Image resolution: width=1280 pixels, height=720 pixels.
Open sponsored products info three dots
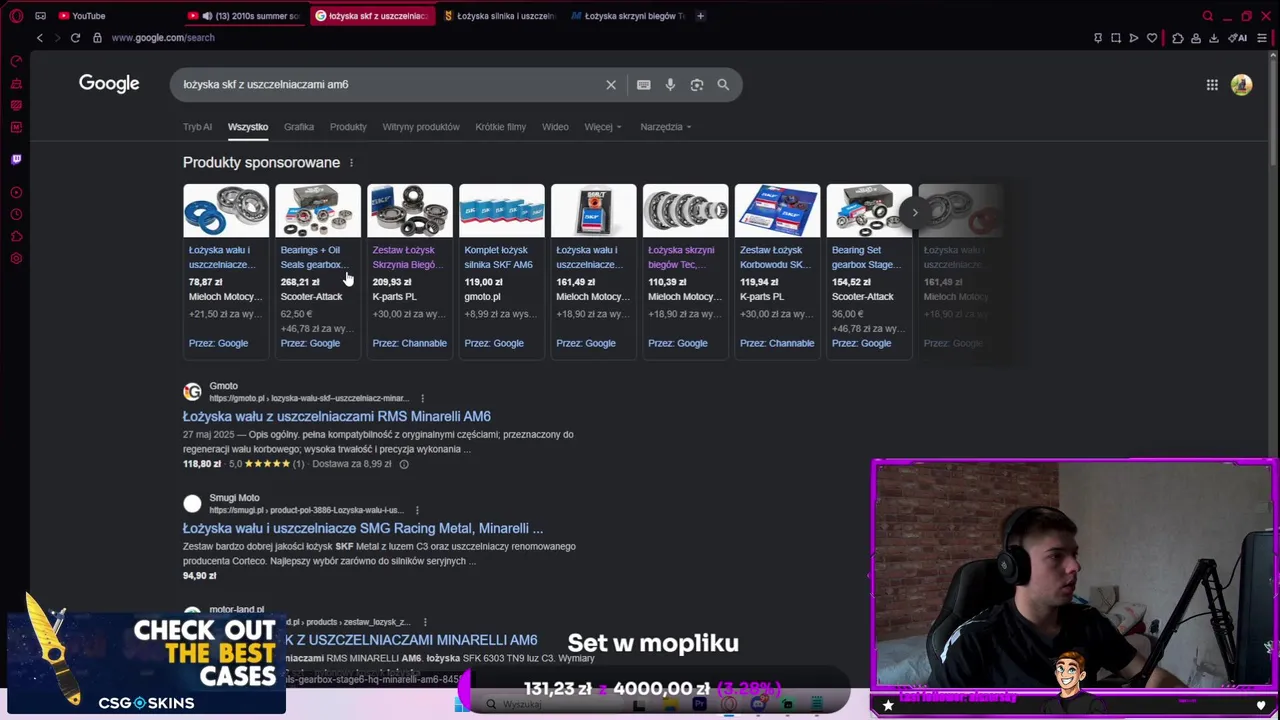351,163
